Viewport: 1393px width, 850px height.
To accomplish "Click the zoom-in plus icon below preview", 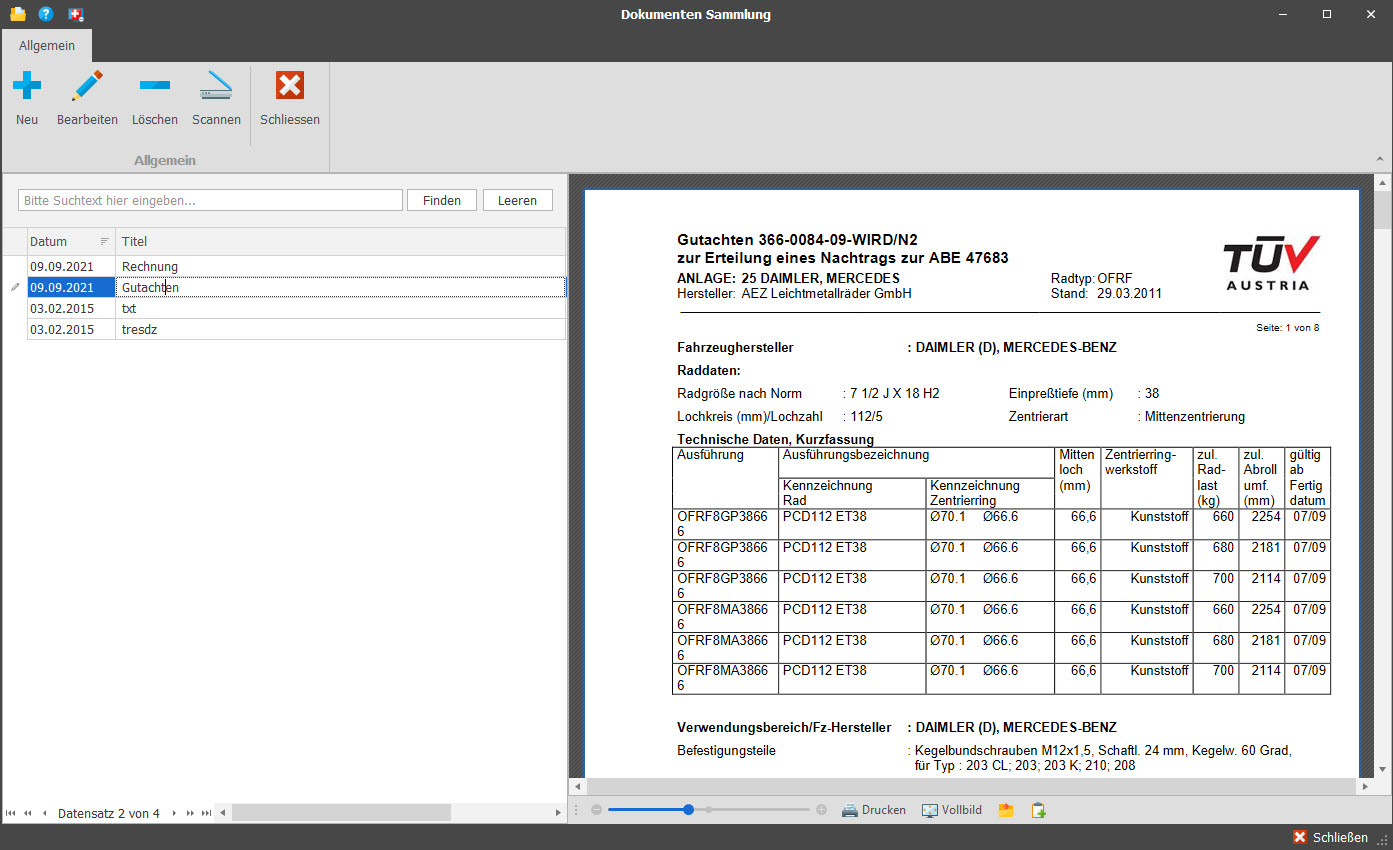I will (x=821, y=810).
